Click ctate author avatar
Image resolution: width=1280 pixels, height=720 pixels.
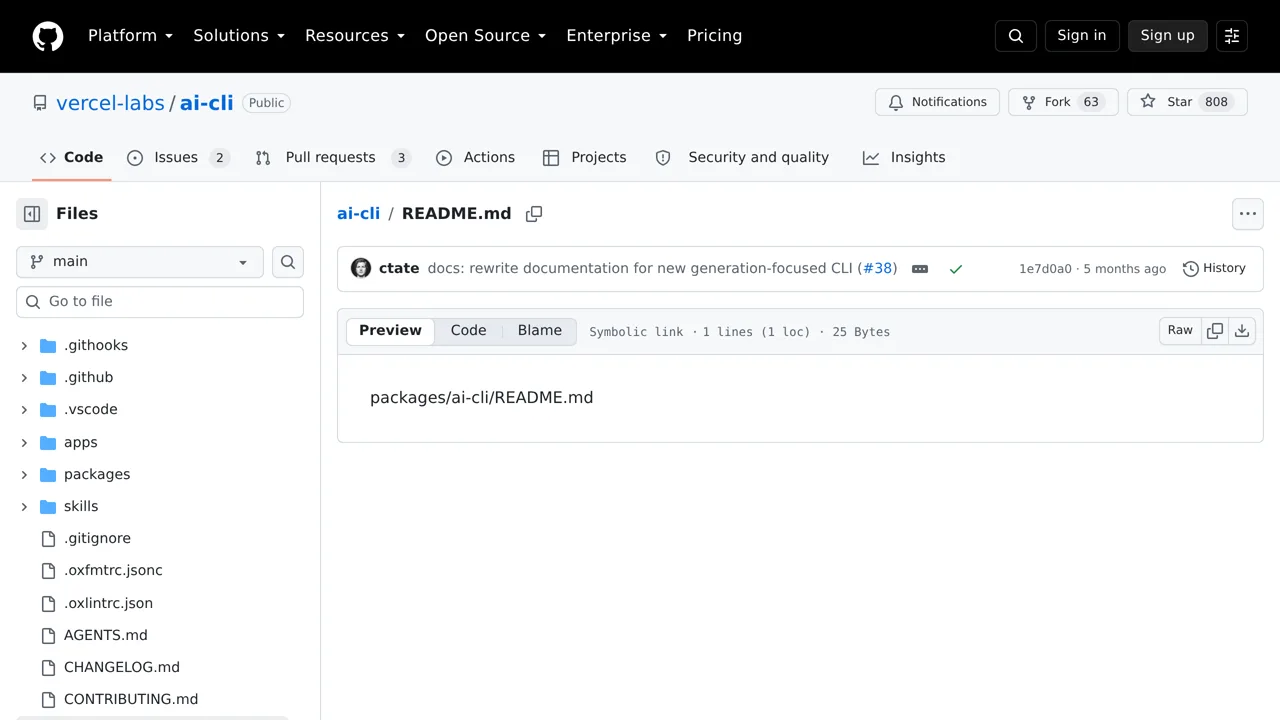click(361, 268)
